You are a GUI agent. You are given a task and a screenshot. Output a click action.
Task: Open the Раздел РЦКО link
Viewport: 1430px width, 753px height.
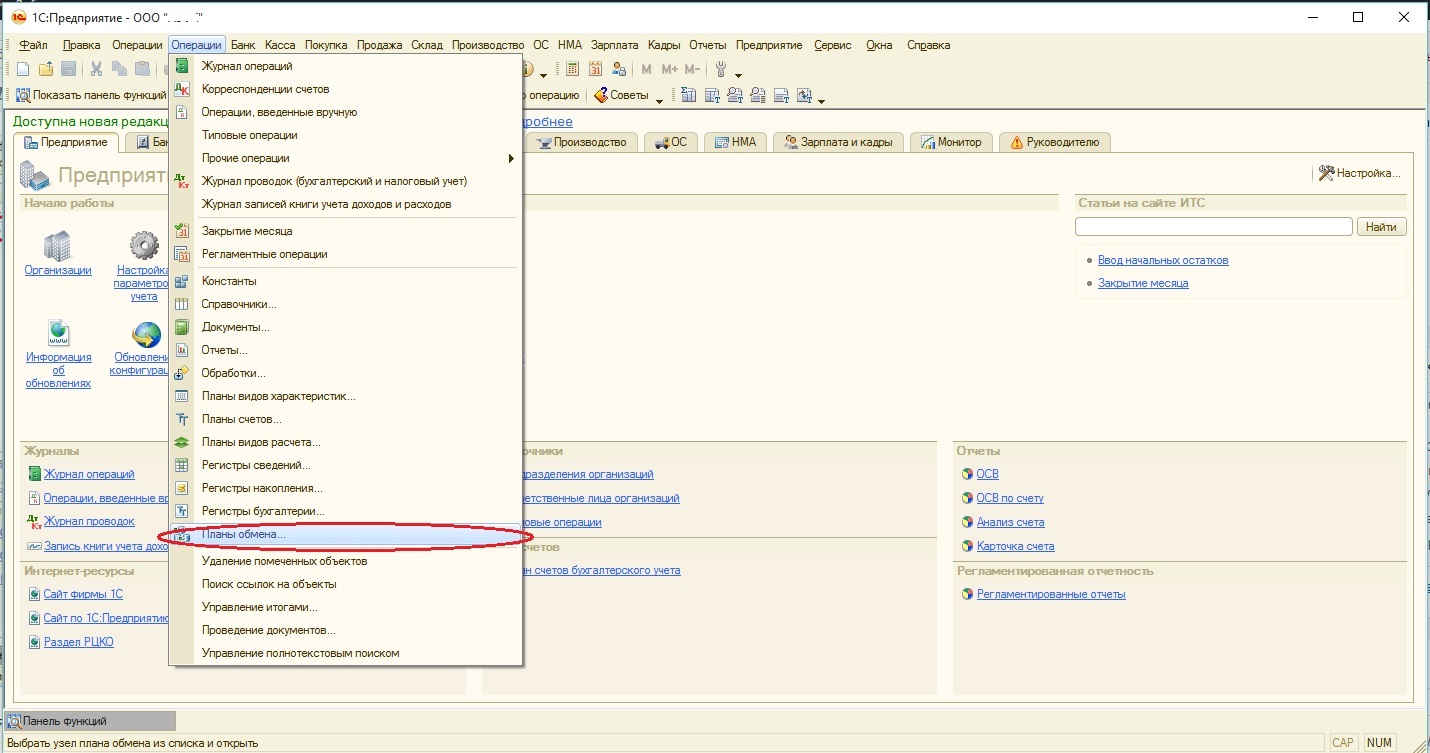click(78, 642)
